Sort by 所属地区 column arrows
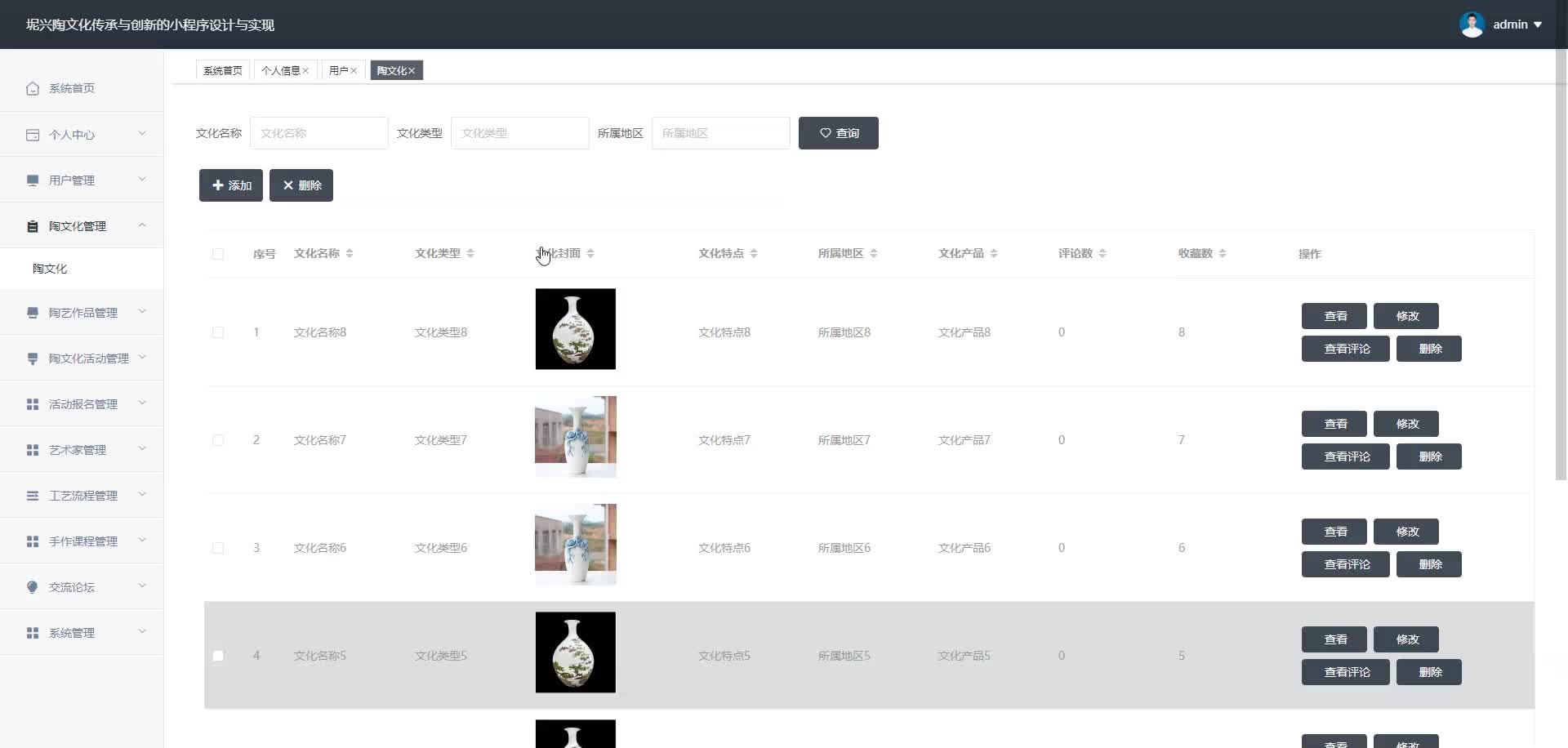The width and height of the screenshot is (1568, 748). [x=874, y=253]
